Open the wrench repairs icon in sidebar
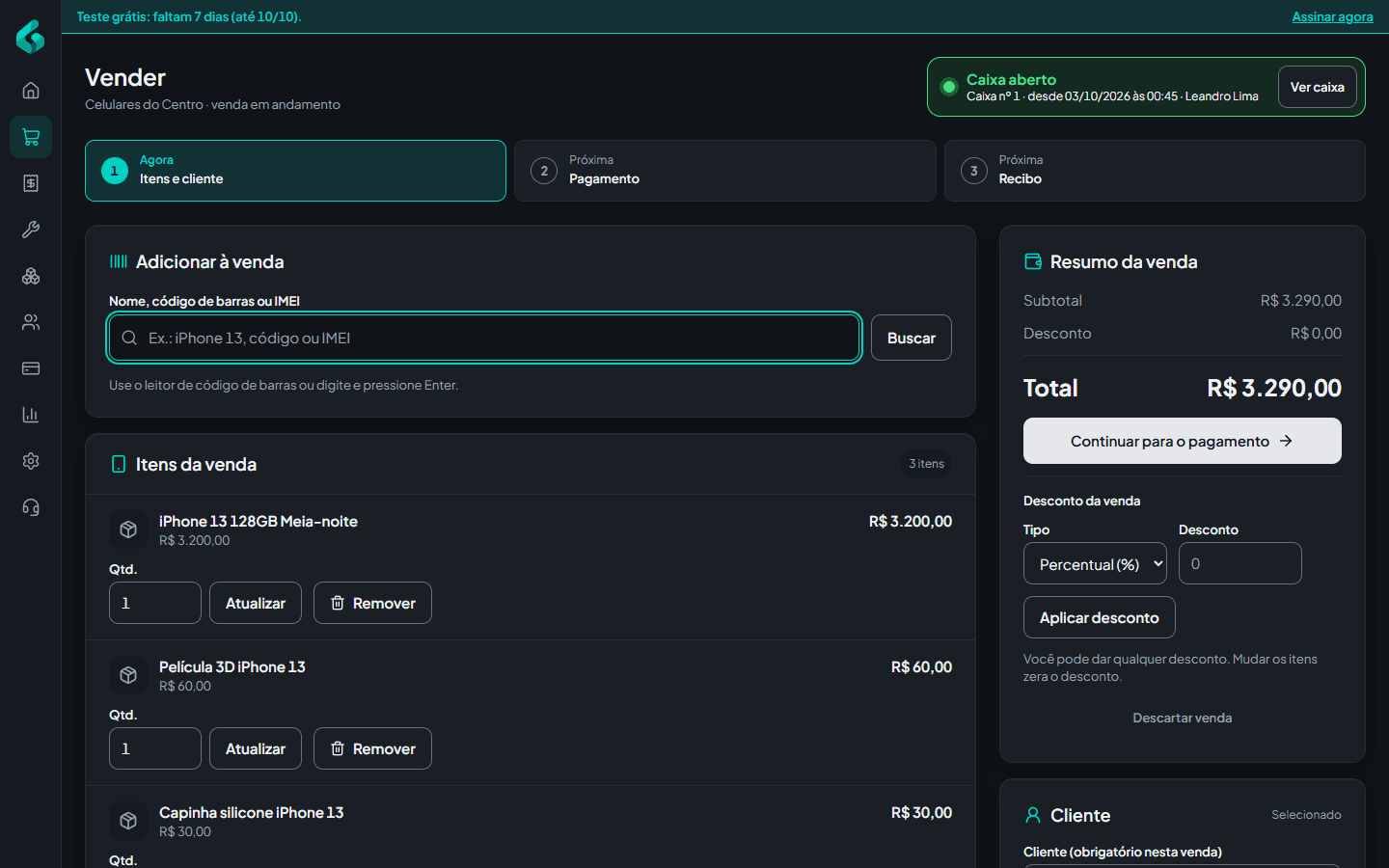This screenshot has width=1389, height=868. 31,230
